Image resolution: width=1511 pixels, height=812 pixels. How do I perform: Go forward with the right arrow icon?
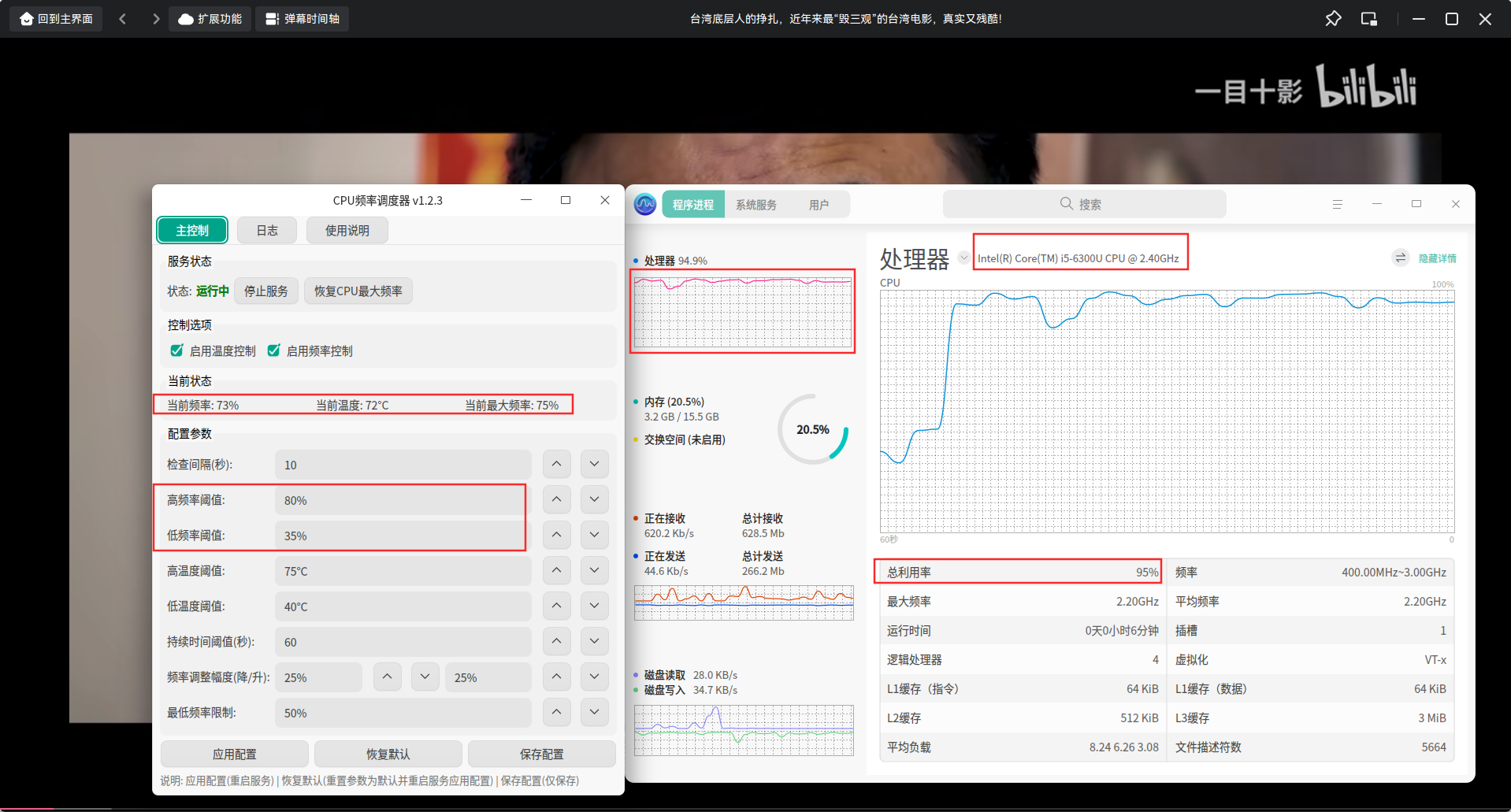(156, 19)
